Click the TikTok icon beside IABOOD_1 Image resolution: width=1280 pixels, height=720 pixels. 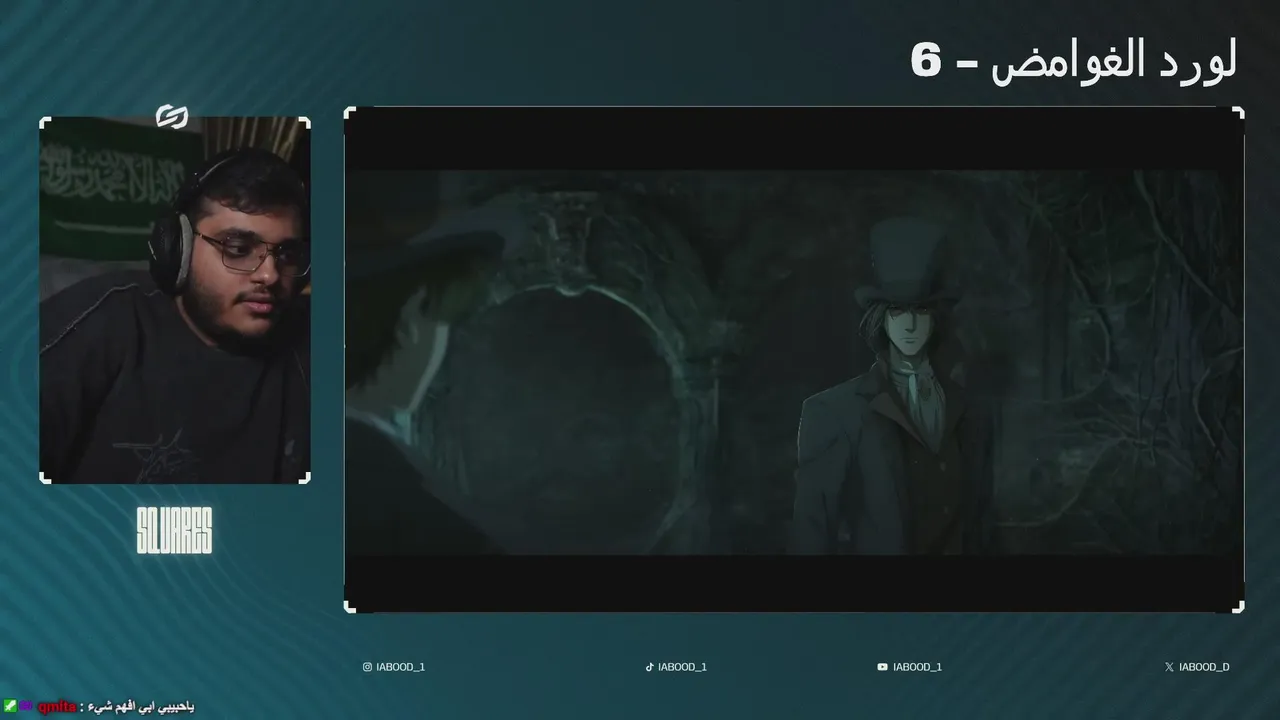[x=649, y=667]
